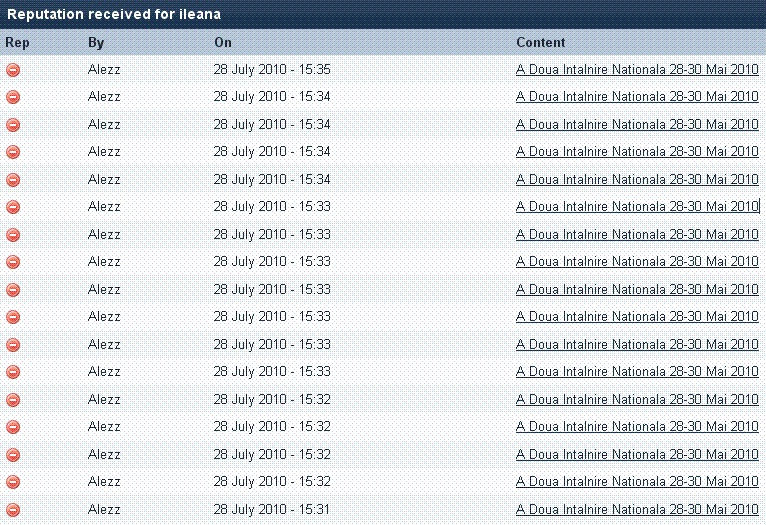Click the red minus icon in the topmost 15:34 row

pyautogui.click(x=13, y=97)
